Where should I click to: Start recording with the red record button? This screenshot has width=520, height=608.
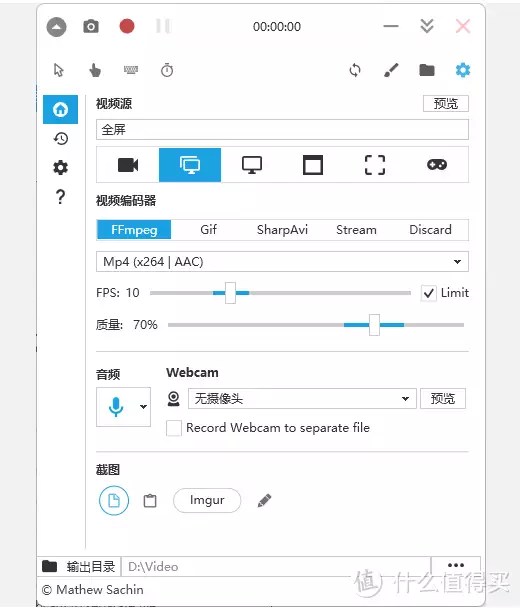click(x=127, y=26)
